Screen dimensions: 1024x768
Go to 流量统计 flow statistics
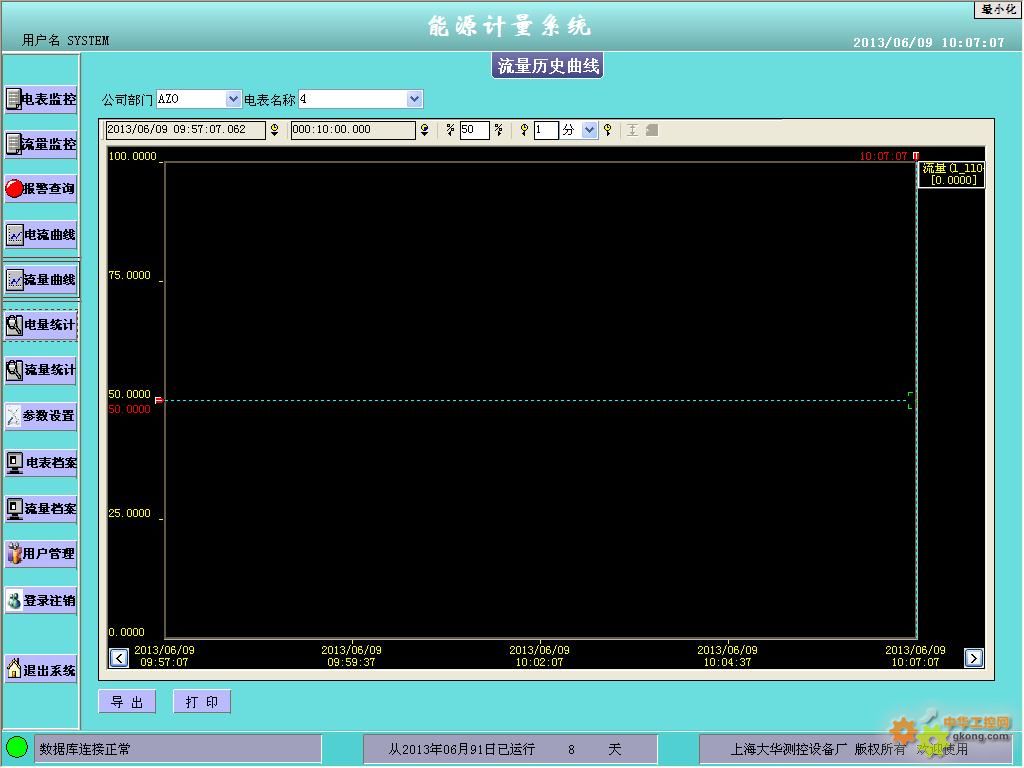(x=41, y=370)
